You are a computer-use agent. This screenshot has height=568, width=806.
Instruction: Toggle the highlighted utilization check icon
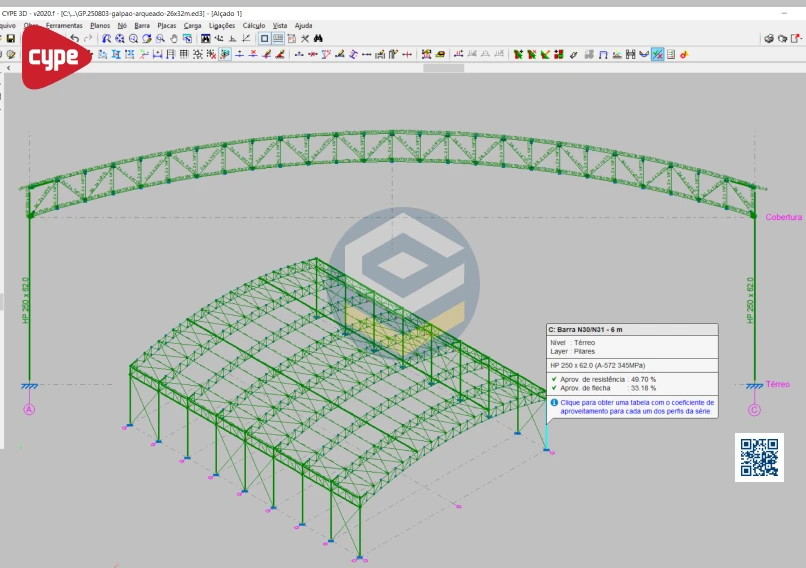click(x=657, y=54)
